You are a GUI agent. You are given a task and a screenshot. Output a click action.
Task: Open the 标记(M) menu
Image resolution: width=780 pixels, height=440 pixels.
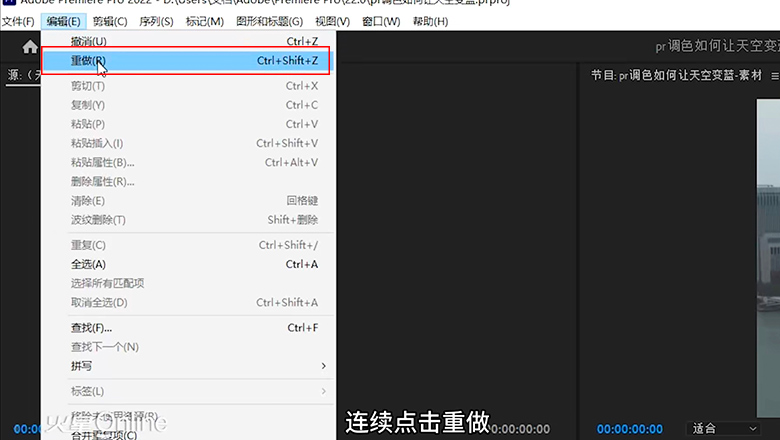tap(204, 21)
